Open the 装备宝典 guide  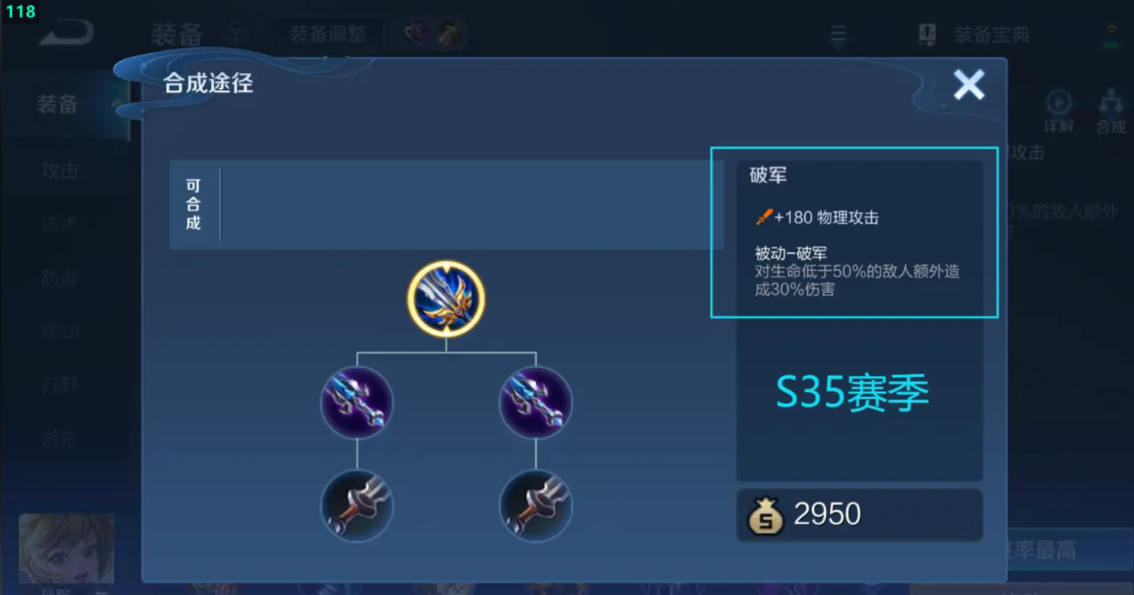point(973,34)
